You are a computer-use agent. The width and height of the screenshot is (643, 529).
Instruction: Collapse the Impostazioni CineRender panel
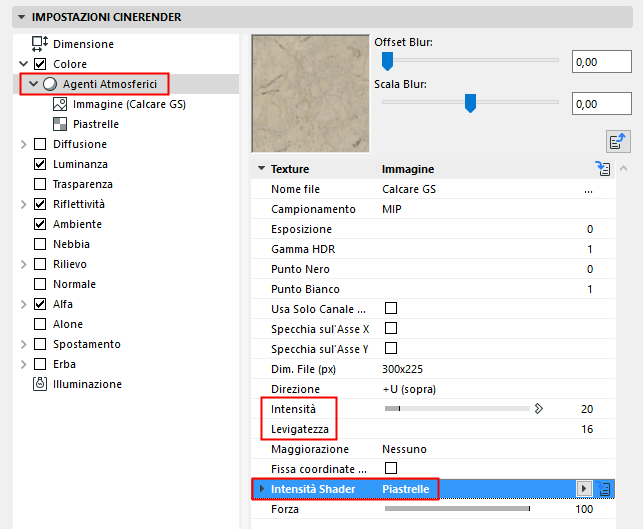click(x=22, y=17)
